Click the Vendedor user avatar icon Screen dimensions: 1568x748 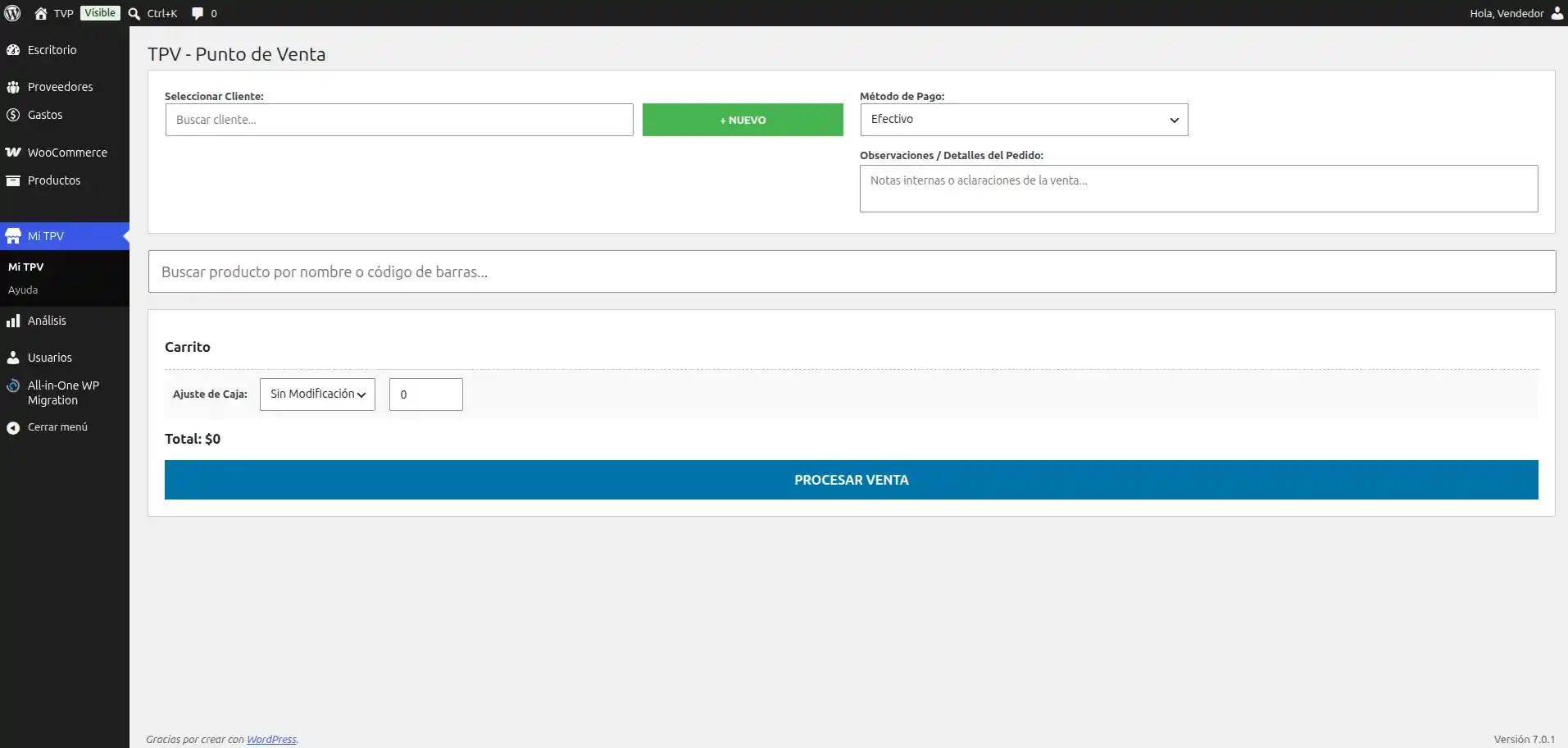(1557, 13)
